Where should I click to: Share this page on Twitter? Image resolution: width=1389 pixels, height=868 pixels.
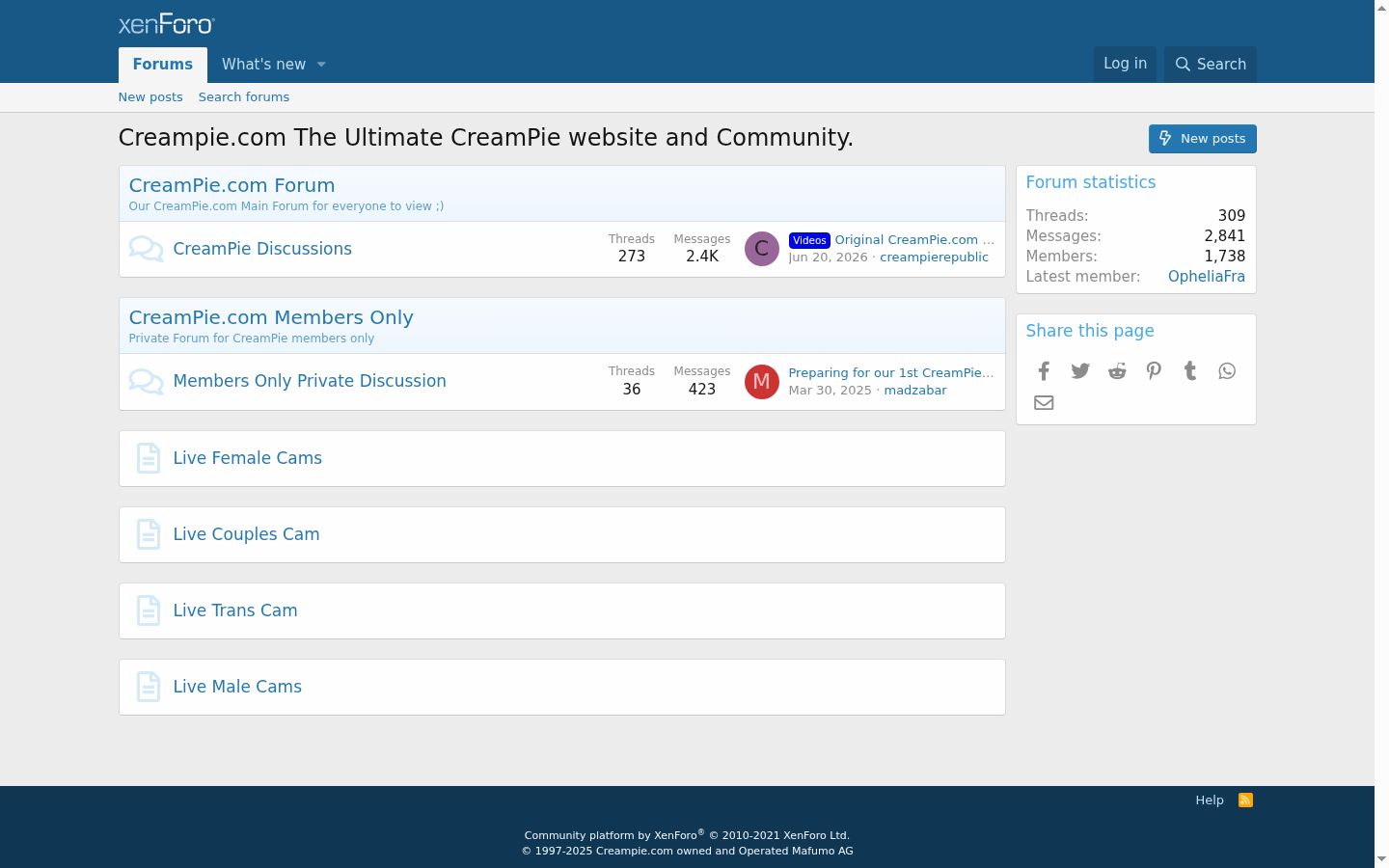1080,371
